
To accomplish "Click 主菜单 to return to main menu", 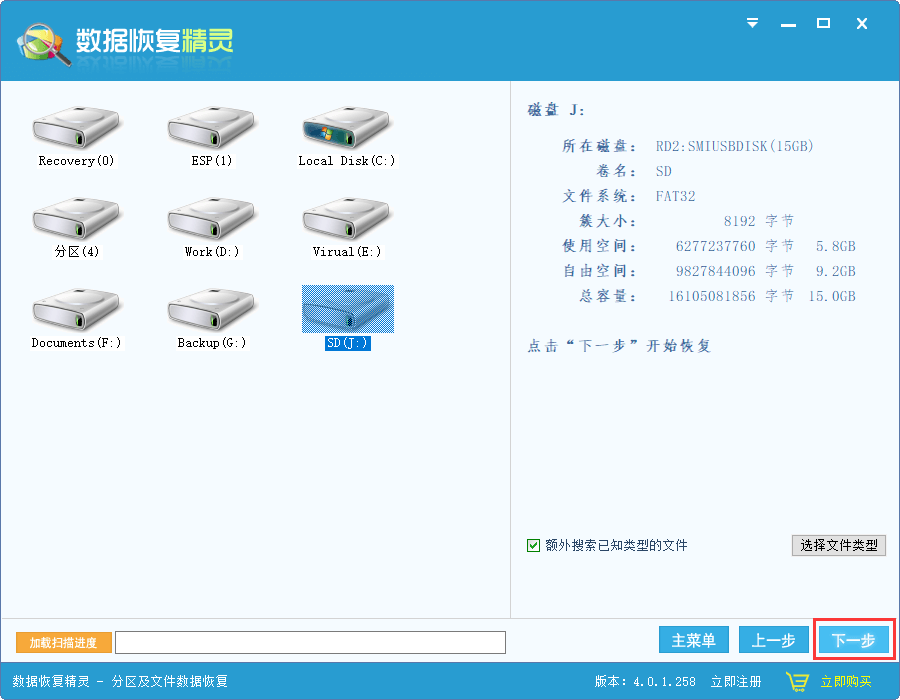I will tap(693, 640).
